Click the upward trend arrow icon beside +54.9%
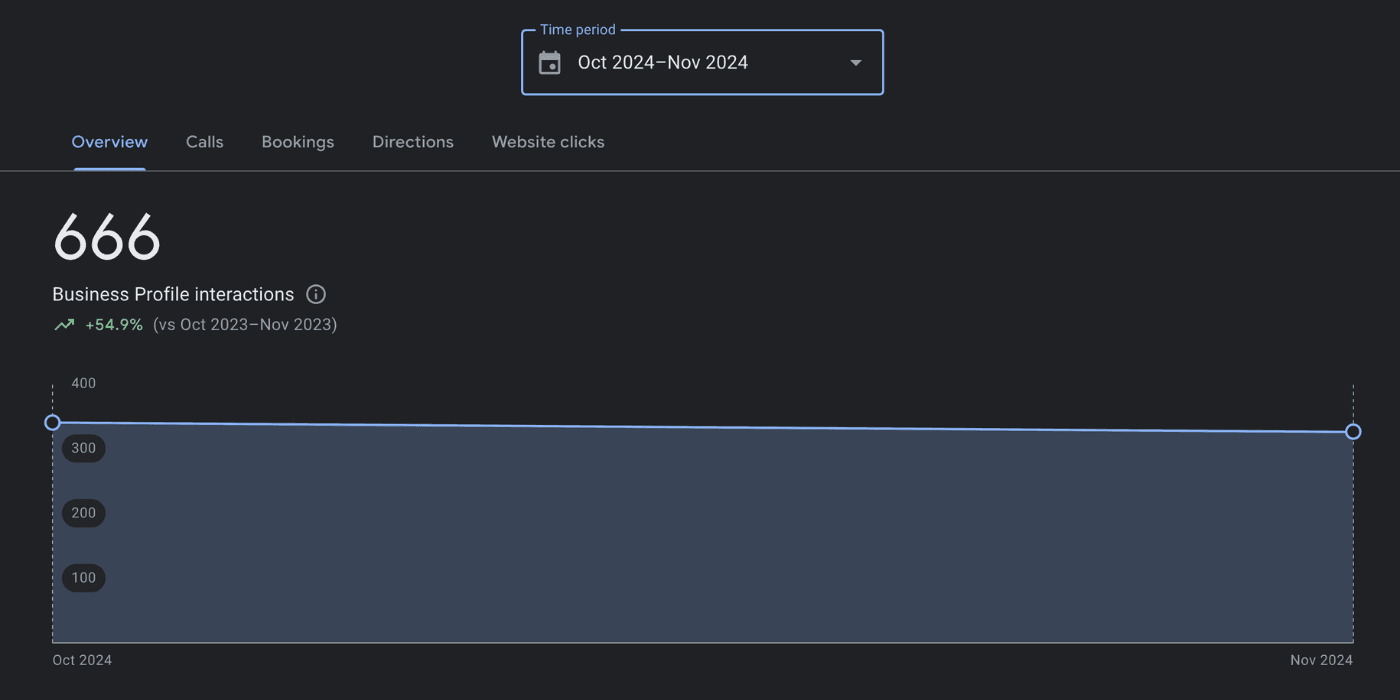 click(64, 324)
